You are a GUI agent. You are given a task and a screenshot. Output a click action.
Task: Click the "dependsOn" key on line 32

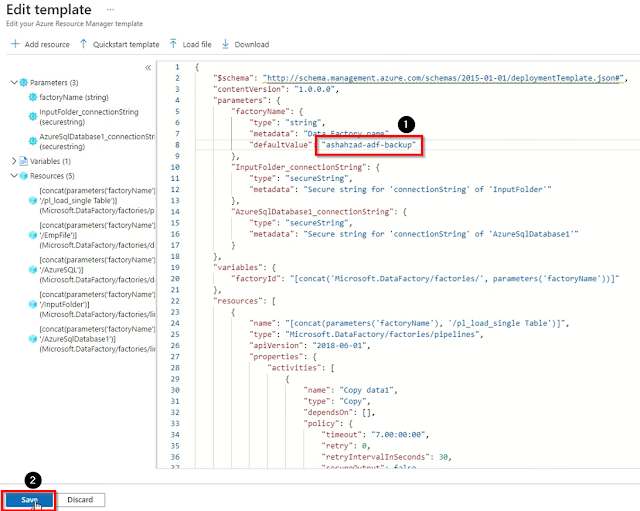330,412
